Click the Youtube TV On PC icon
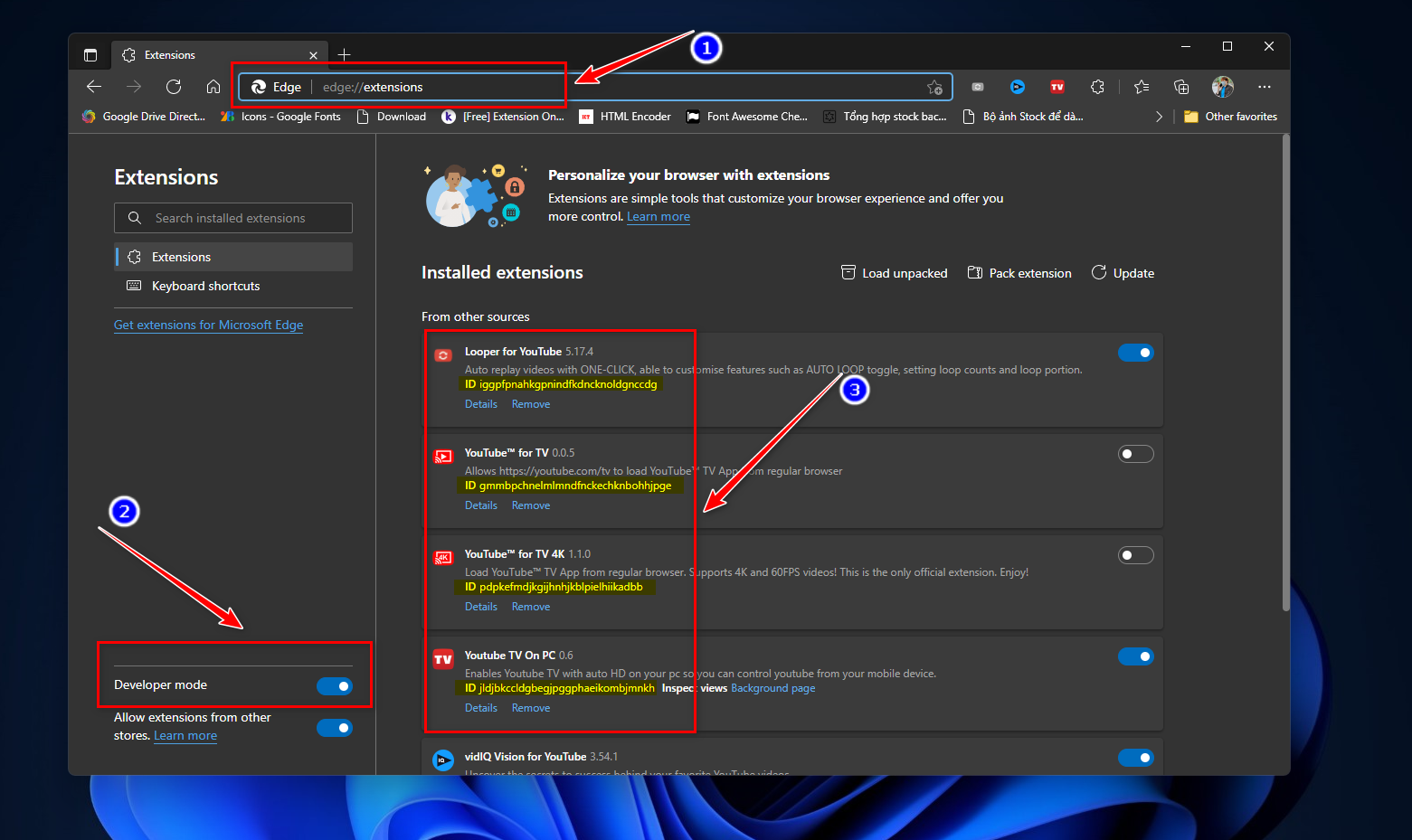 [x=443, y=659]
